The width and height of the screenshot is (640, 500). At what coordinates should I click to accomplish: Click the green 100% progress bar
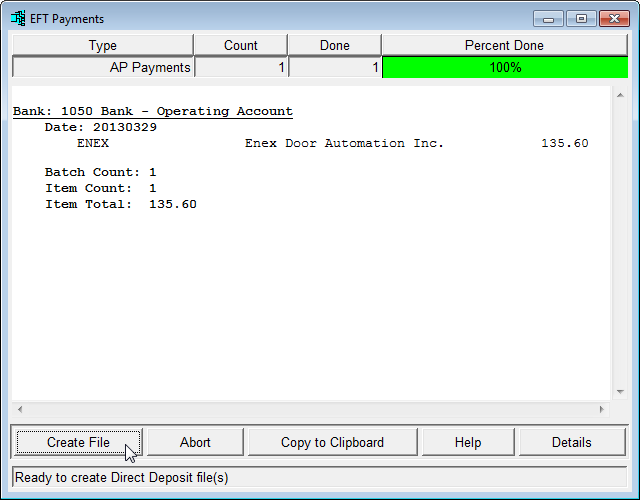click(x=504, y=67)
